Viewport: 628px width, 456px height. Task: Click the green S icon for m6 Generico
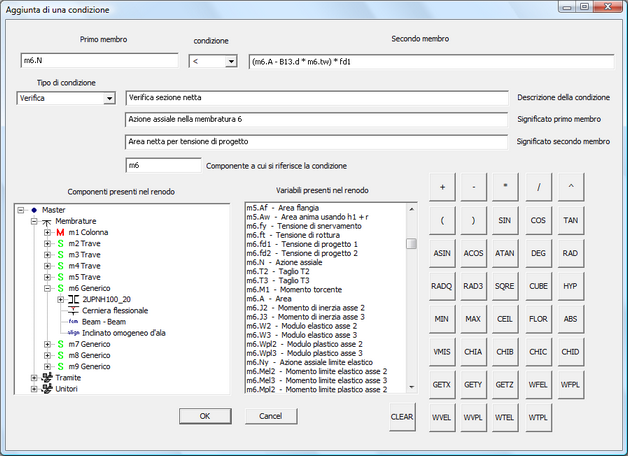[60, 288]
